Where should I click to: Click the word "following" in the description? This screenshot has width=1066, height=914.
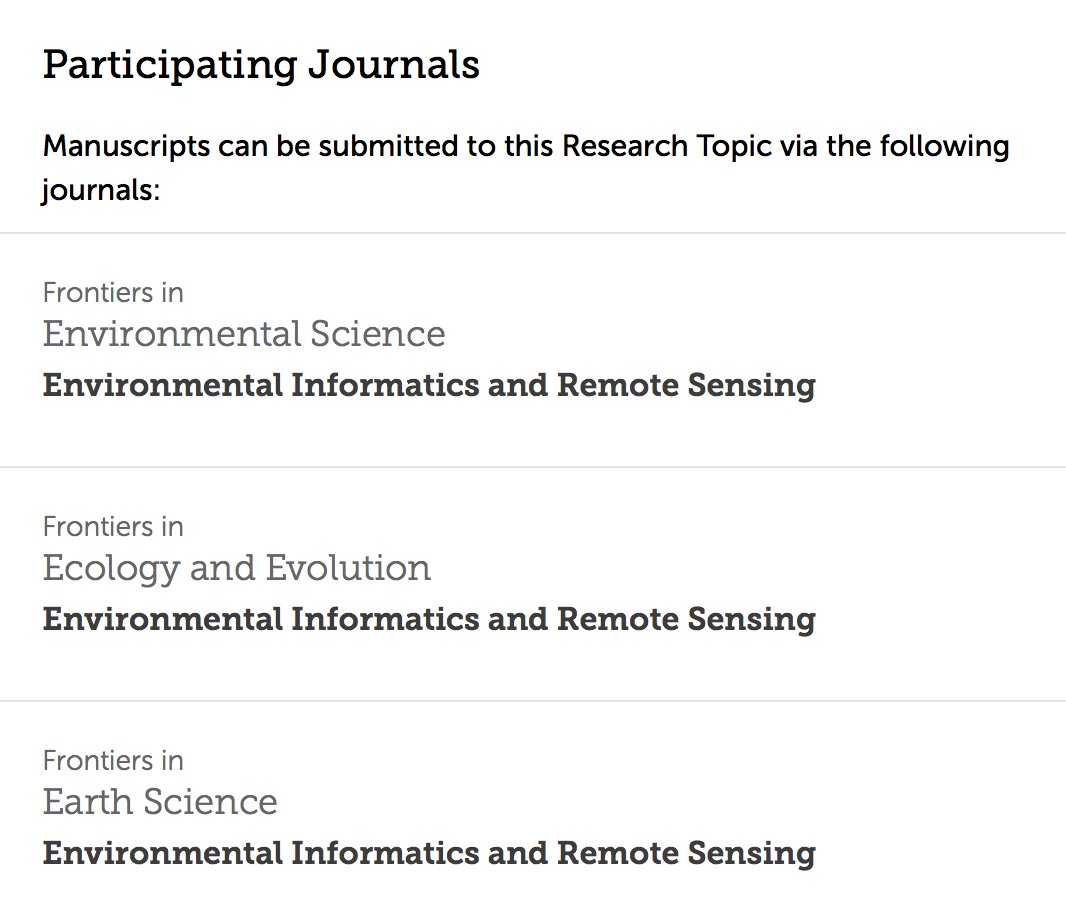point(945,146)
